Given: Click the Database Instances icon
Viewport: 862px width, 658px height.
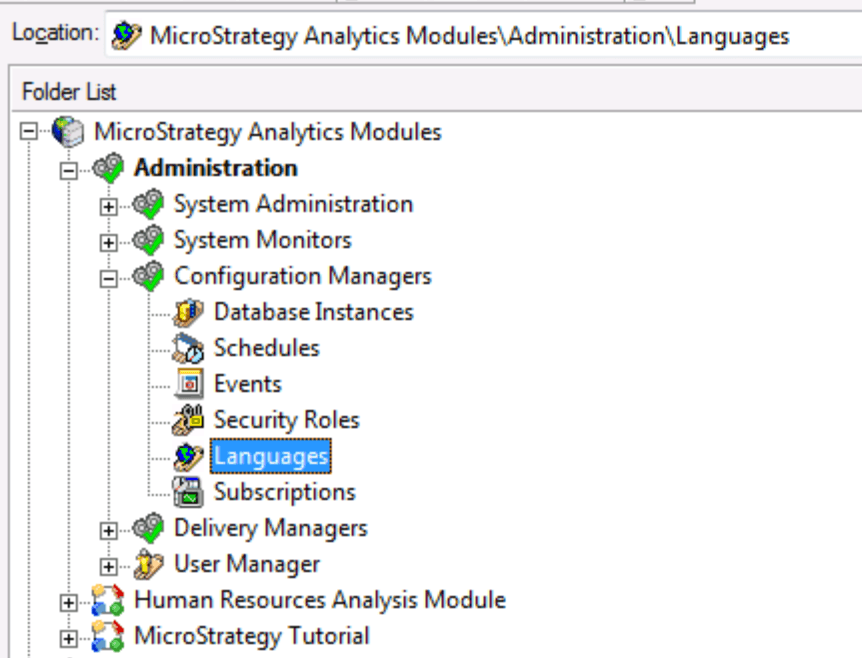Looking at the screenshot, I should (188, 313).
